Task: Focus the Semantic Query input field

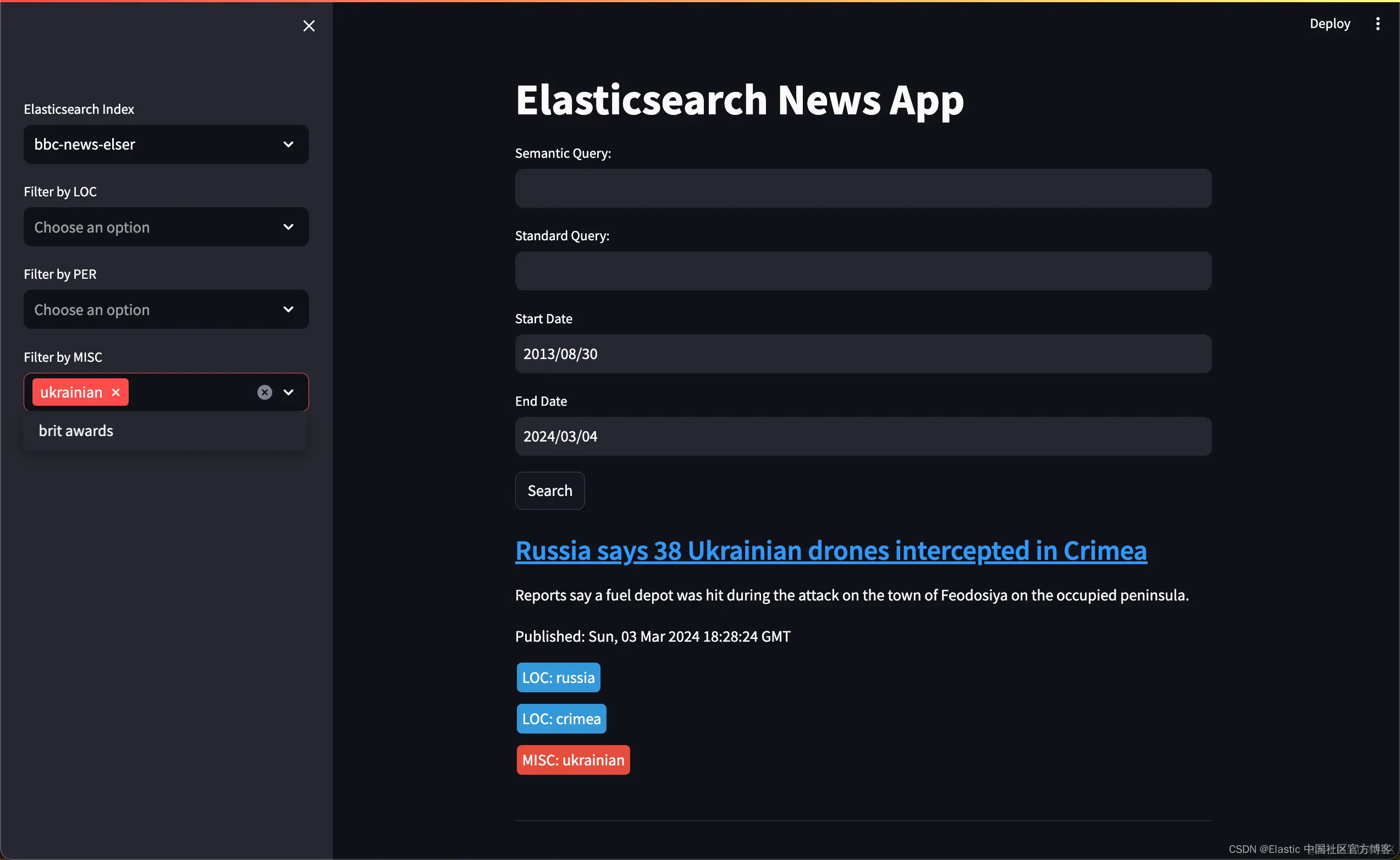Action: point(863,188)
